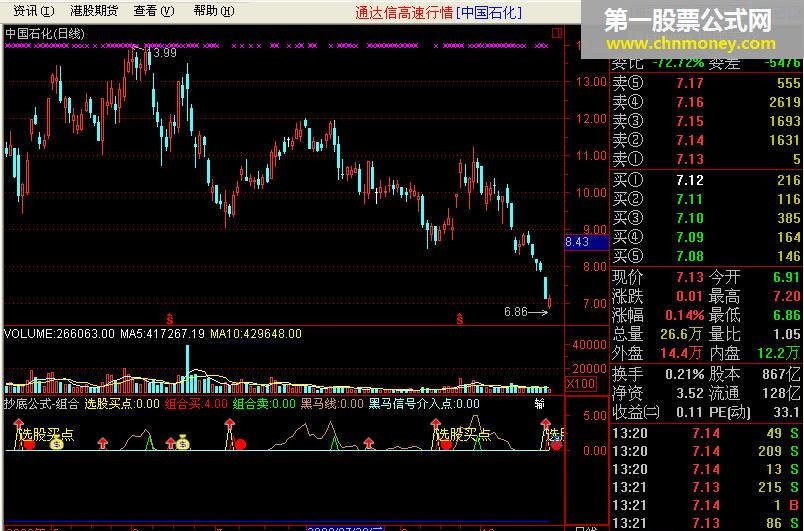The width and height of the screenshot is (804, 531).
Task: Click the second money bag icon beside a red arrow
Action: pos(183,442)
